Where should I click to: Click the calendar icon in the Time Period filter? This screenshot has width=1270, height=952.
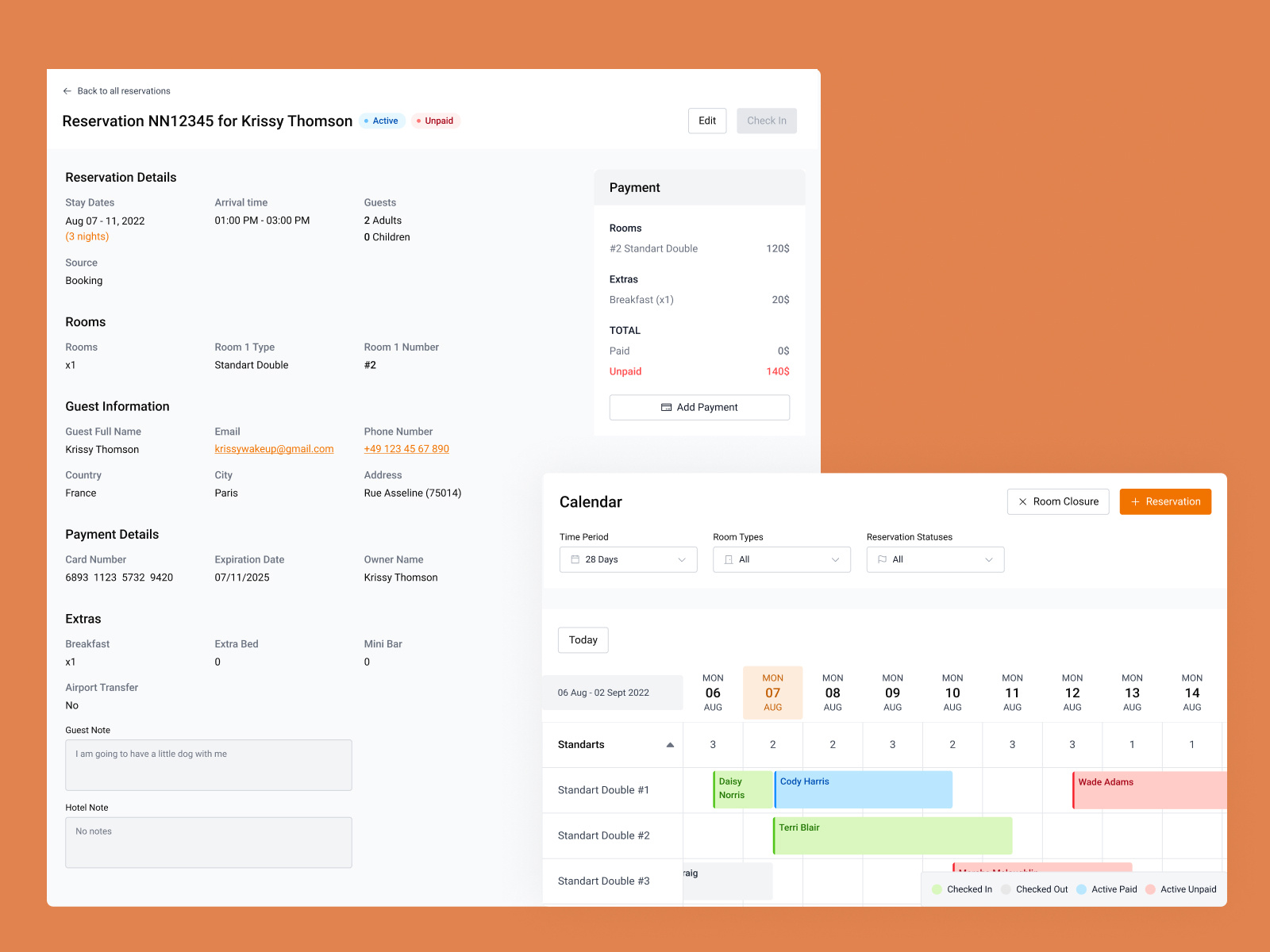point(575,559)
